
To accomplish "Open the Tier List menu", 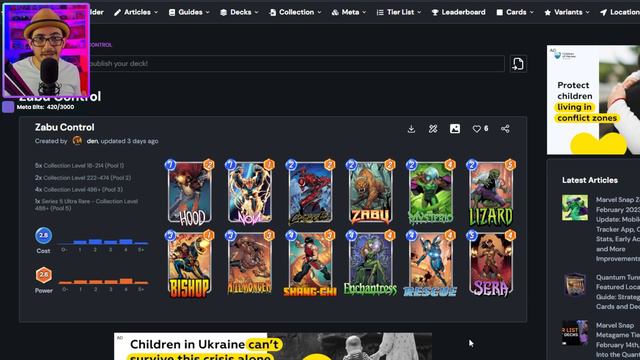I will click(x=399, y=12).
